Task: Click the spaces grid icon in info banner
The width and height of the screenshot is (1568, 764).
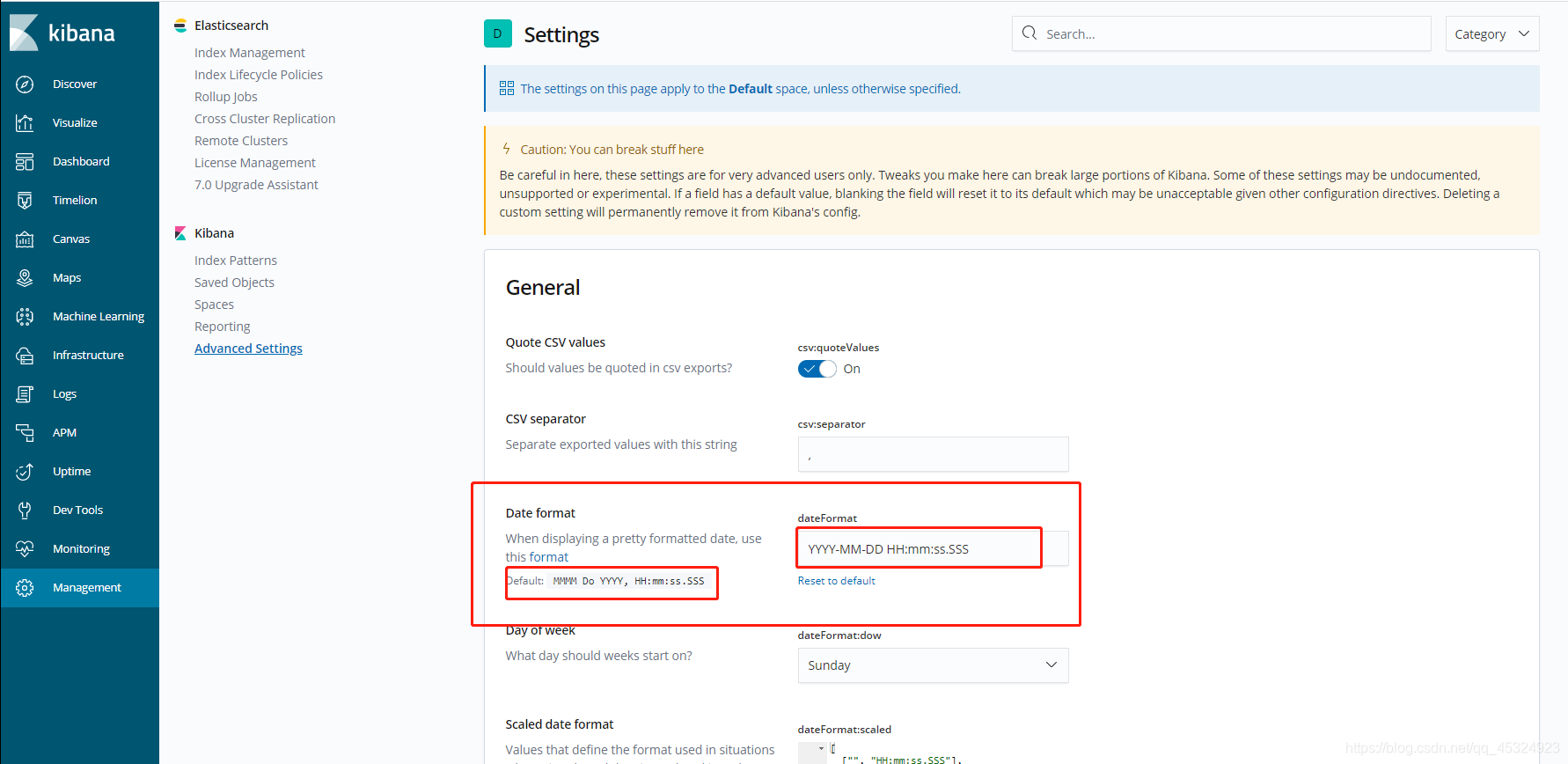Action: click(507, 88)
